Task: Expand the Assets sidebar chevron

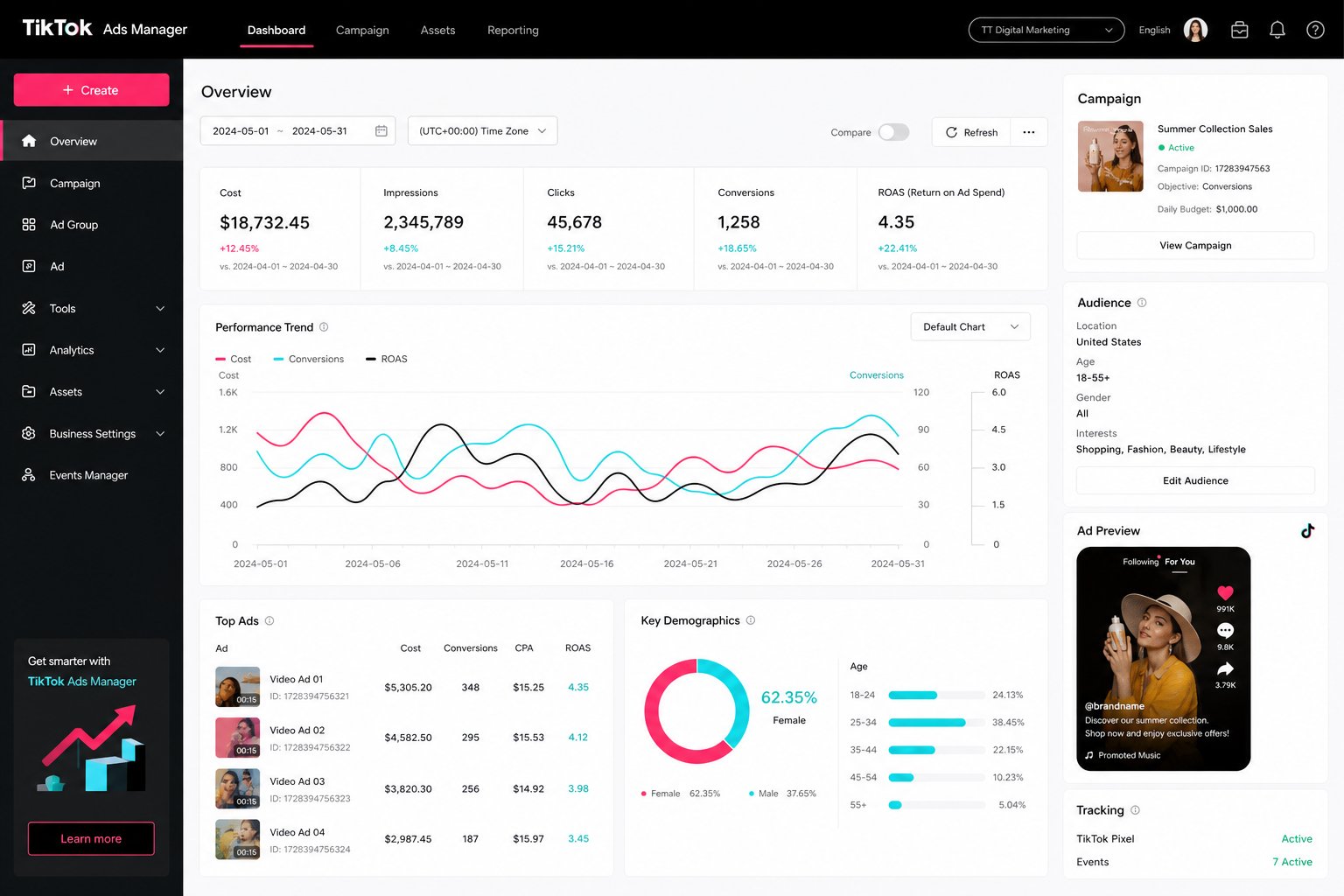Action: click(x=160, y=392)
